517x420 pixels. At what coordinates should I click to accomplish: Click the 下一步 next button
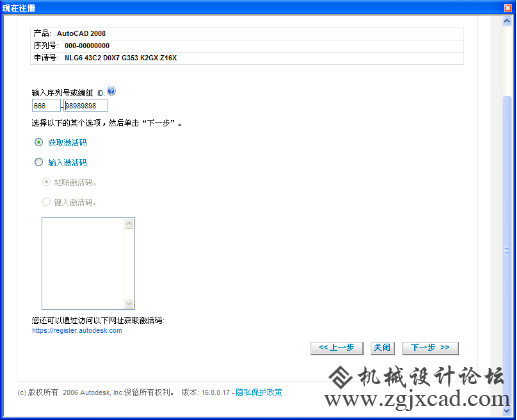click(430, 348)
